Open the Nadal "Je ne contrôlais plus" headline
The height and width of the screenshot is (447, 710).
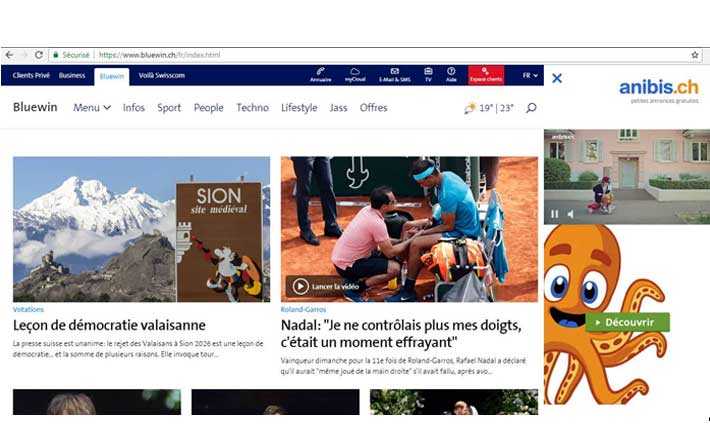pos(401,333)
